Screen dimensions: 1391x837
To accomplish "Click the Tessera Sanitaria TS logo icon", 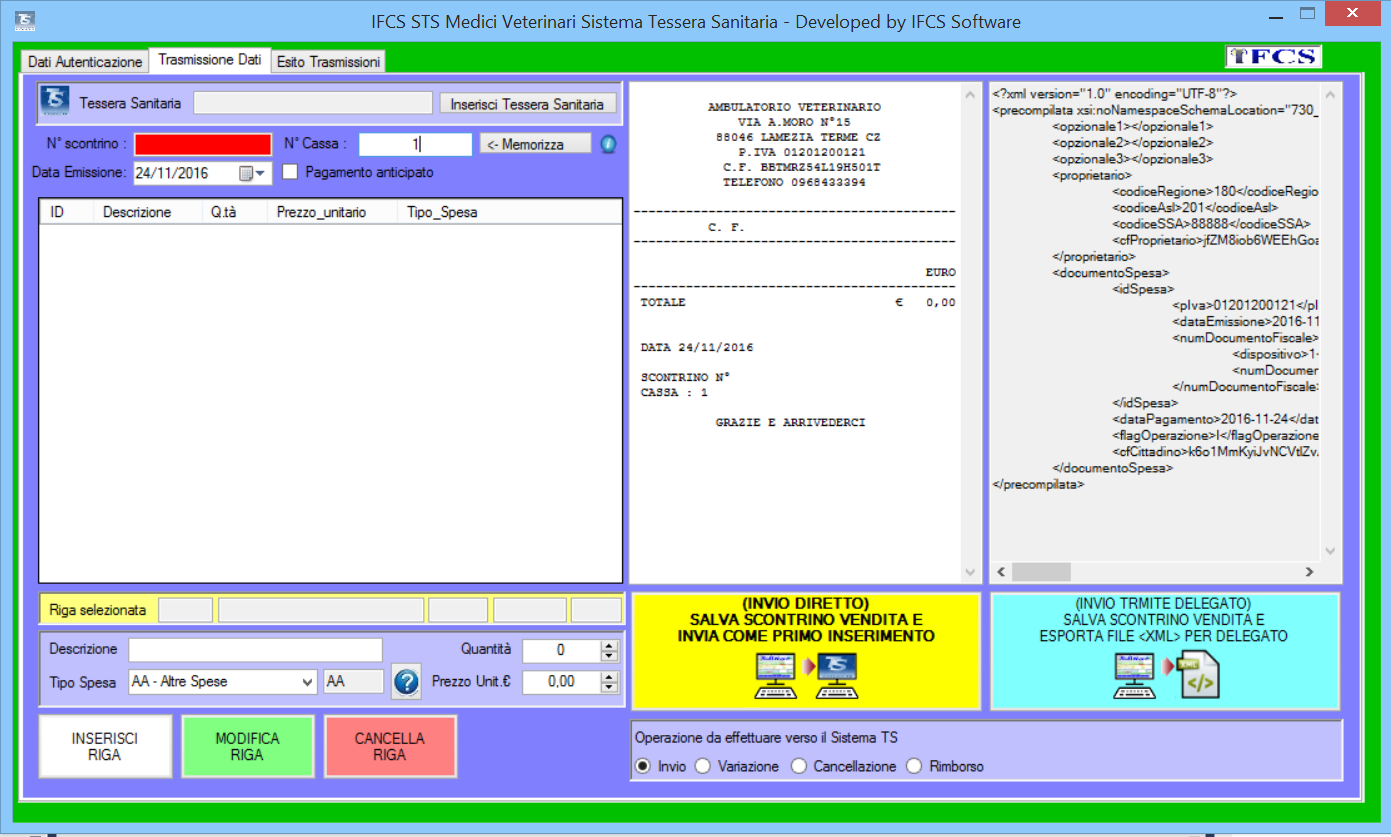I will (56, 101).
